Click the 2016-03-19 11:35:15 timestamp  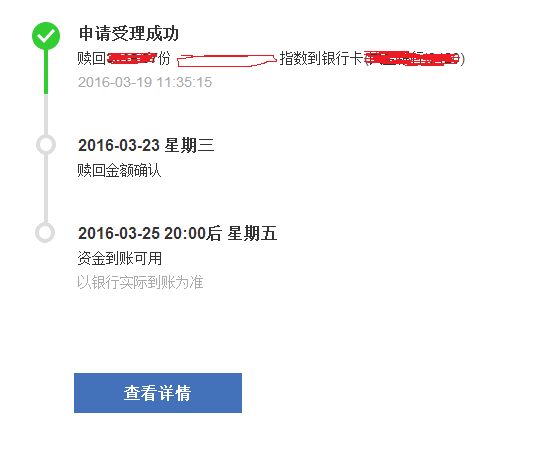pos(145,82)
